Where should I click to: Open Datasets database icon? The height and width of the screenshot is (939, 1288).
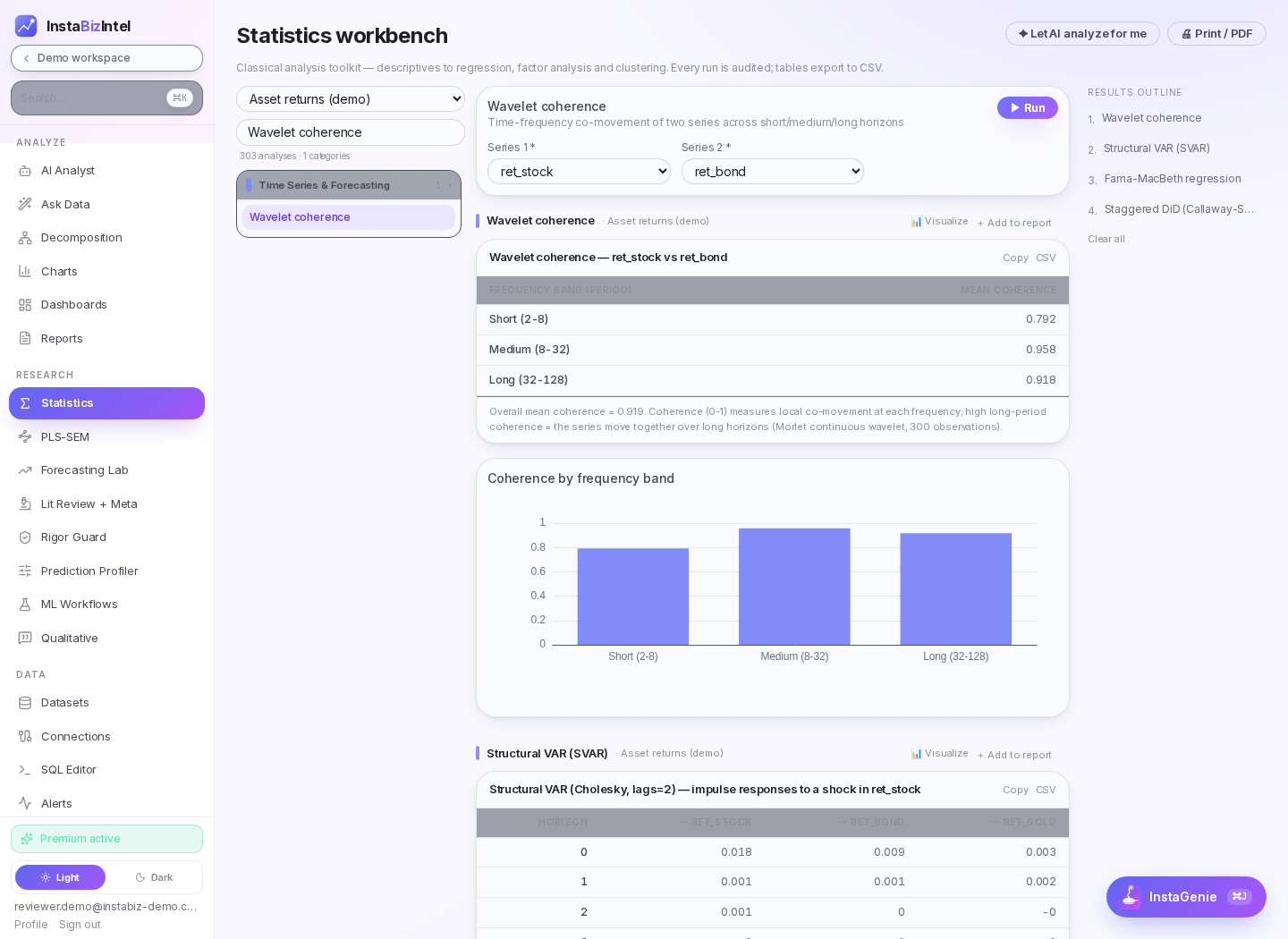pyautogui.click(x=25, y=703)
